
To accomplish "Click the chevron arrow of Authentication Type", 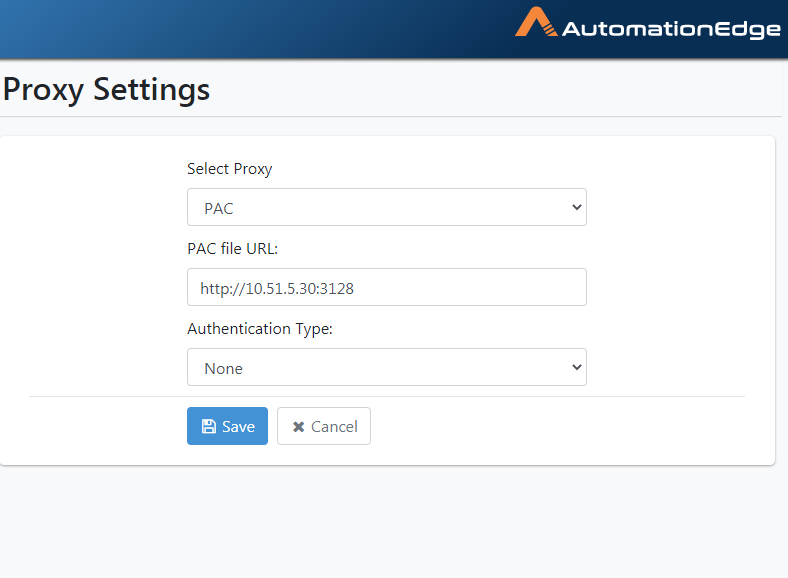I will tap(576, 367).
